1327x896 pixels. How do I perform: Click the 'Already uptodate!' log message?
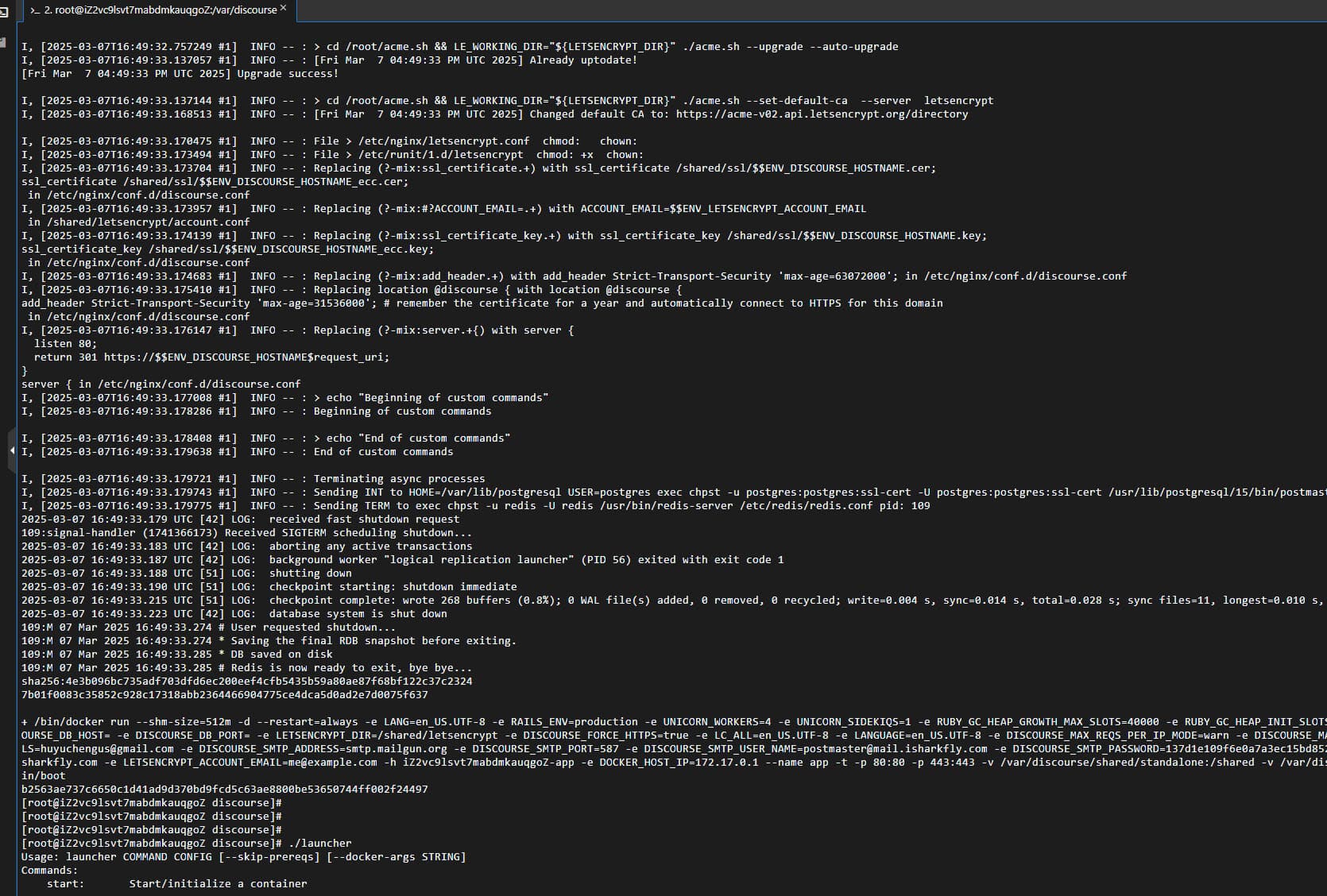(x=583, y=60)
